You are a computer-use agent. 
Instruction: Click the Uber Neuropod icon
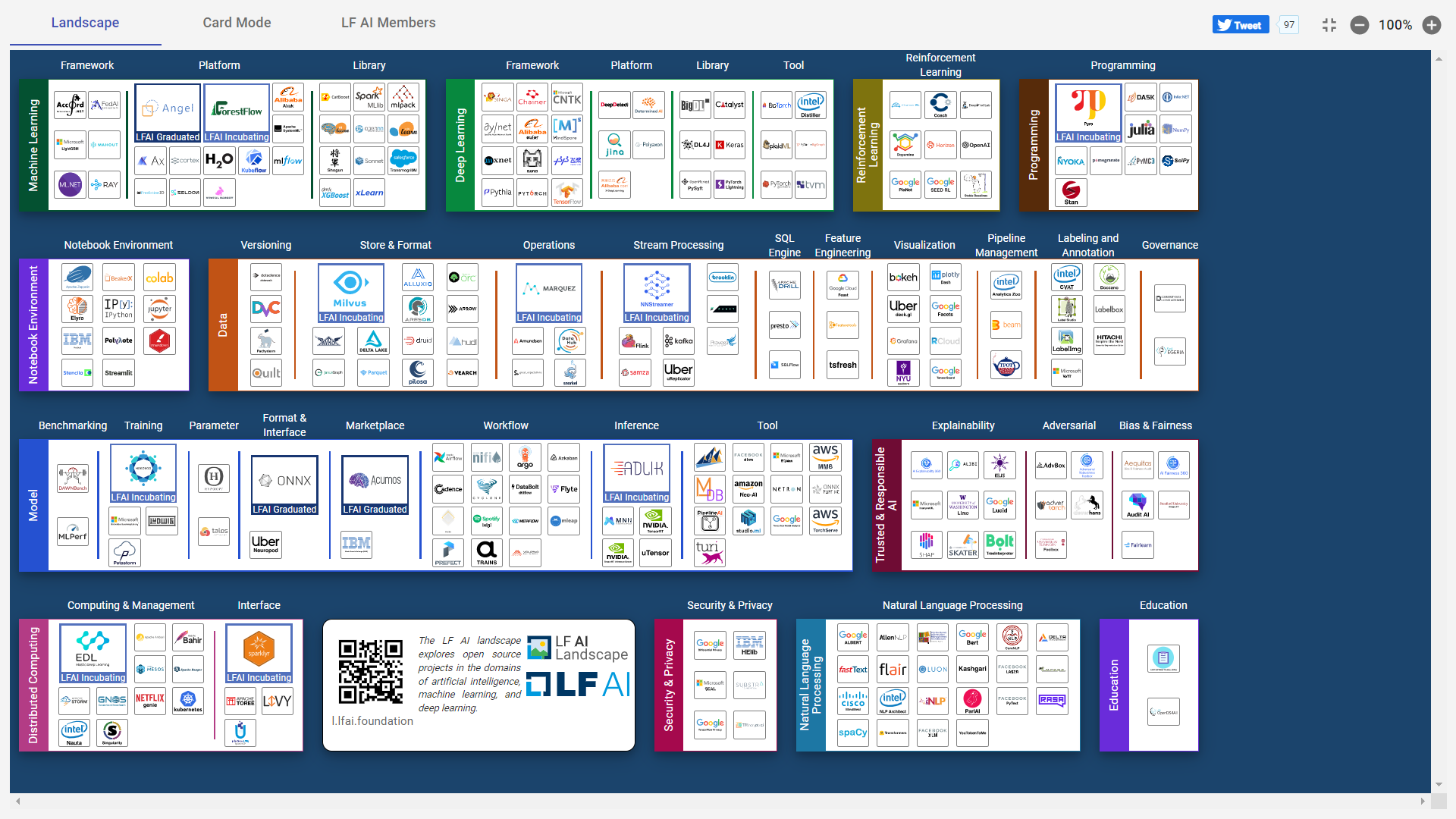click(266, 544)
